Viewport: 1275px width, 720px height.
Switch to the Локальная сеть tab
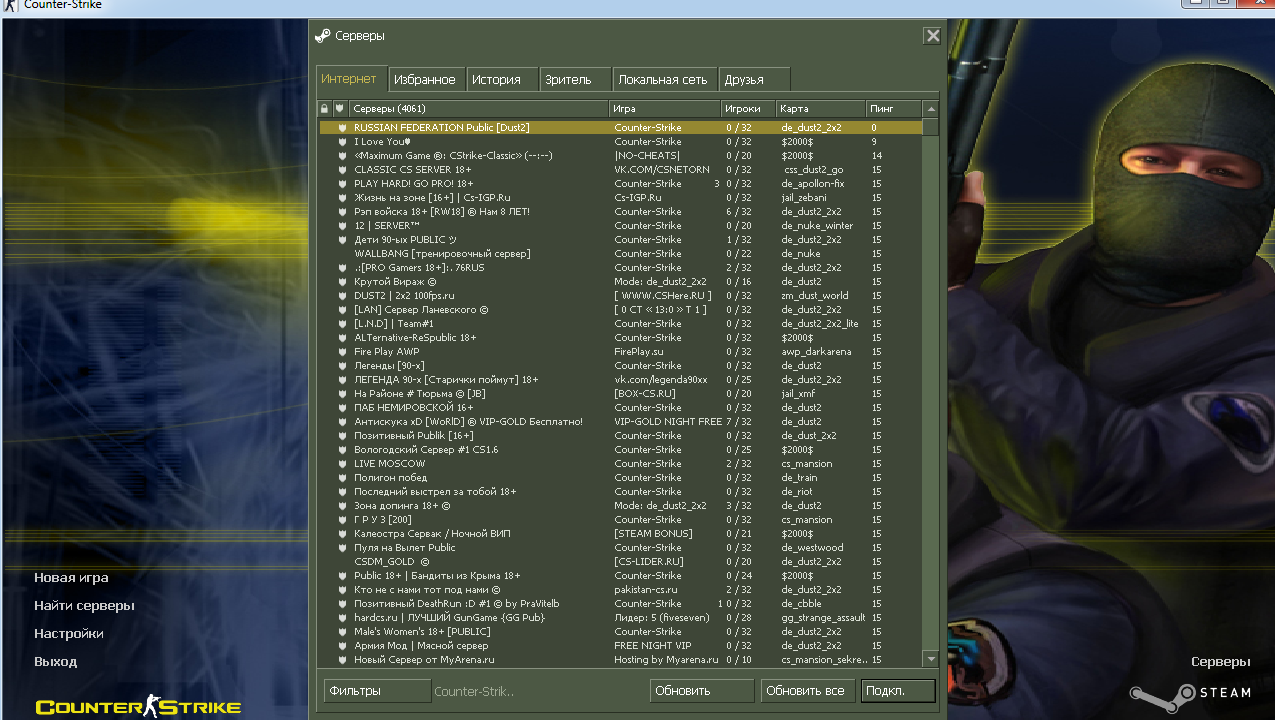663,80
